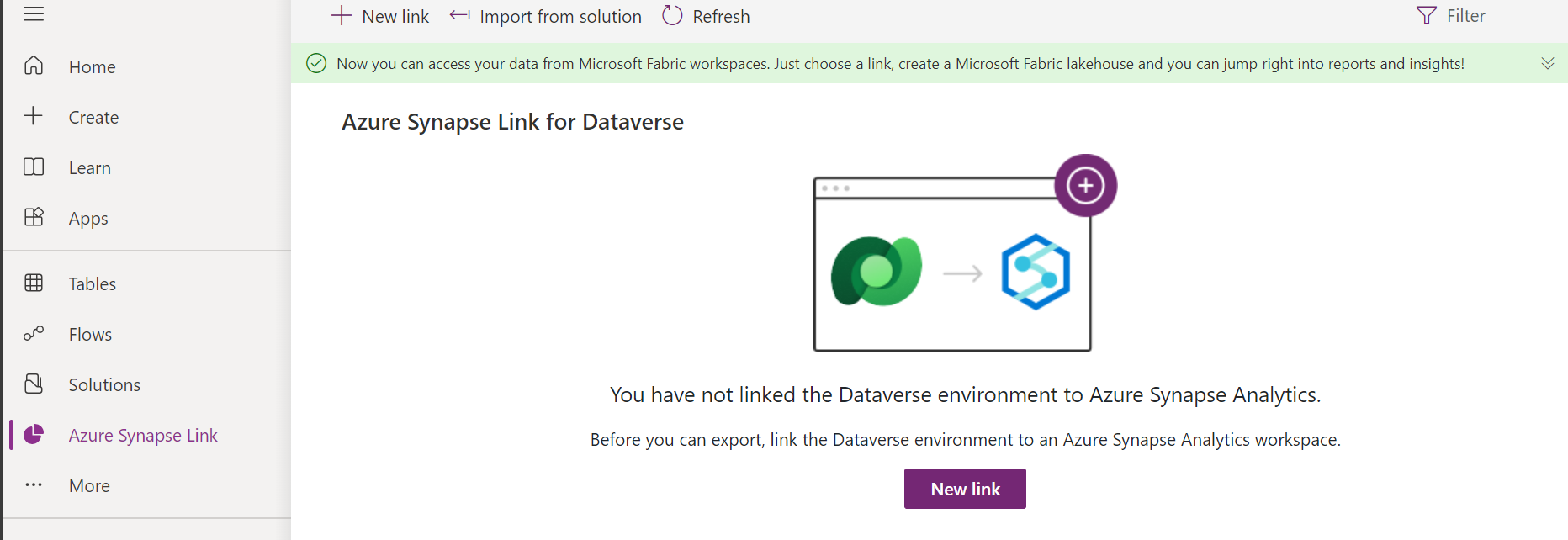Select the Home icon in sidebar

[x=34, y=66]
